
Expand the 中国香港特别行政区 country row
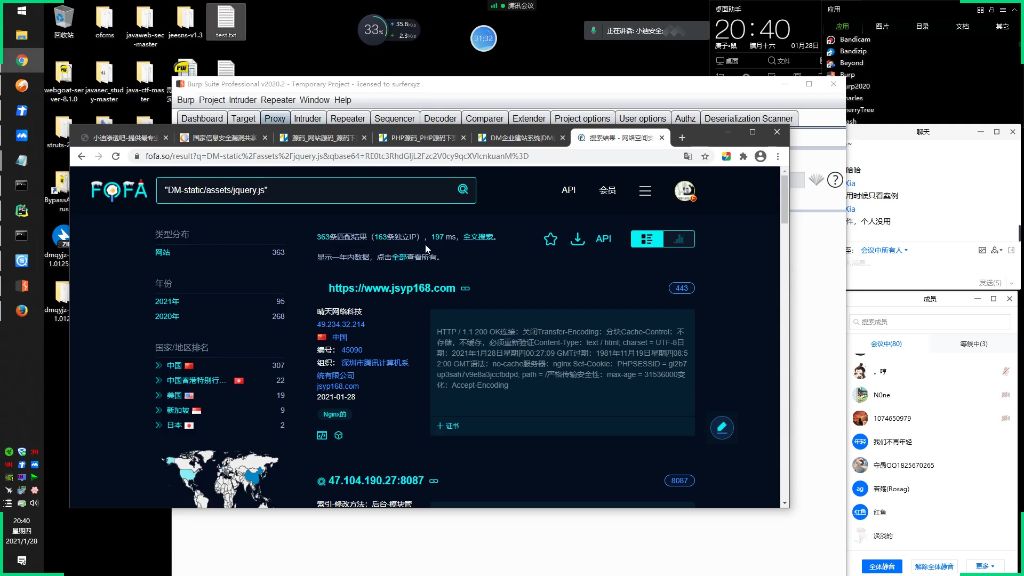coord(158,380)
